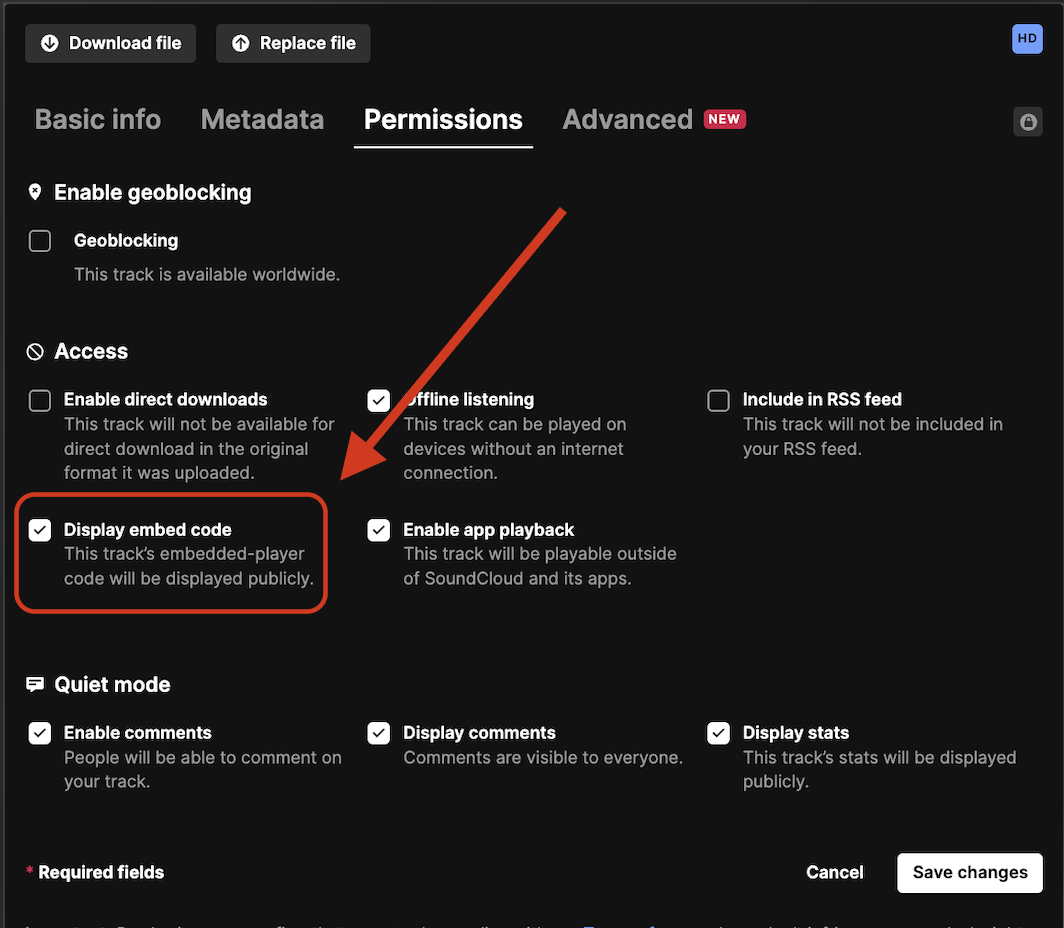1064x928 pixels.
Task: Uncheck the Display stats option
Action: 718,733
